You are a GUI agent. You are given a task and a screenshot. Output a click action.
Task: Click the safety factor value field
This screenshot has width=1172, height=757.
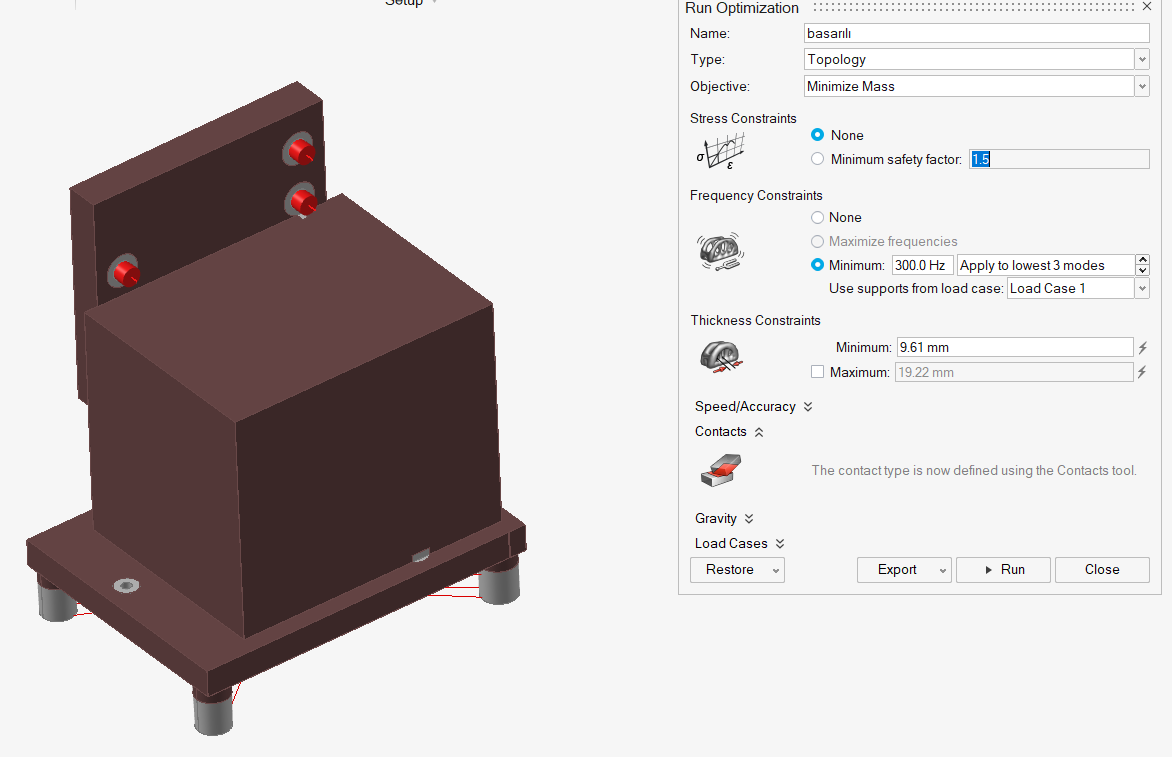[1059, 159]
